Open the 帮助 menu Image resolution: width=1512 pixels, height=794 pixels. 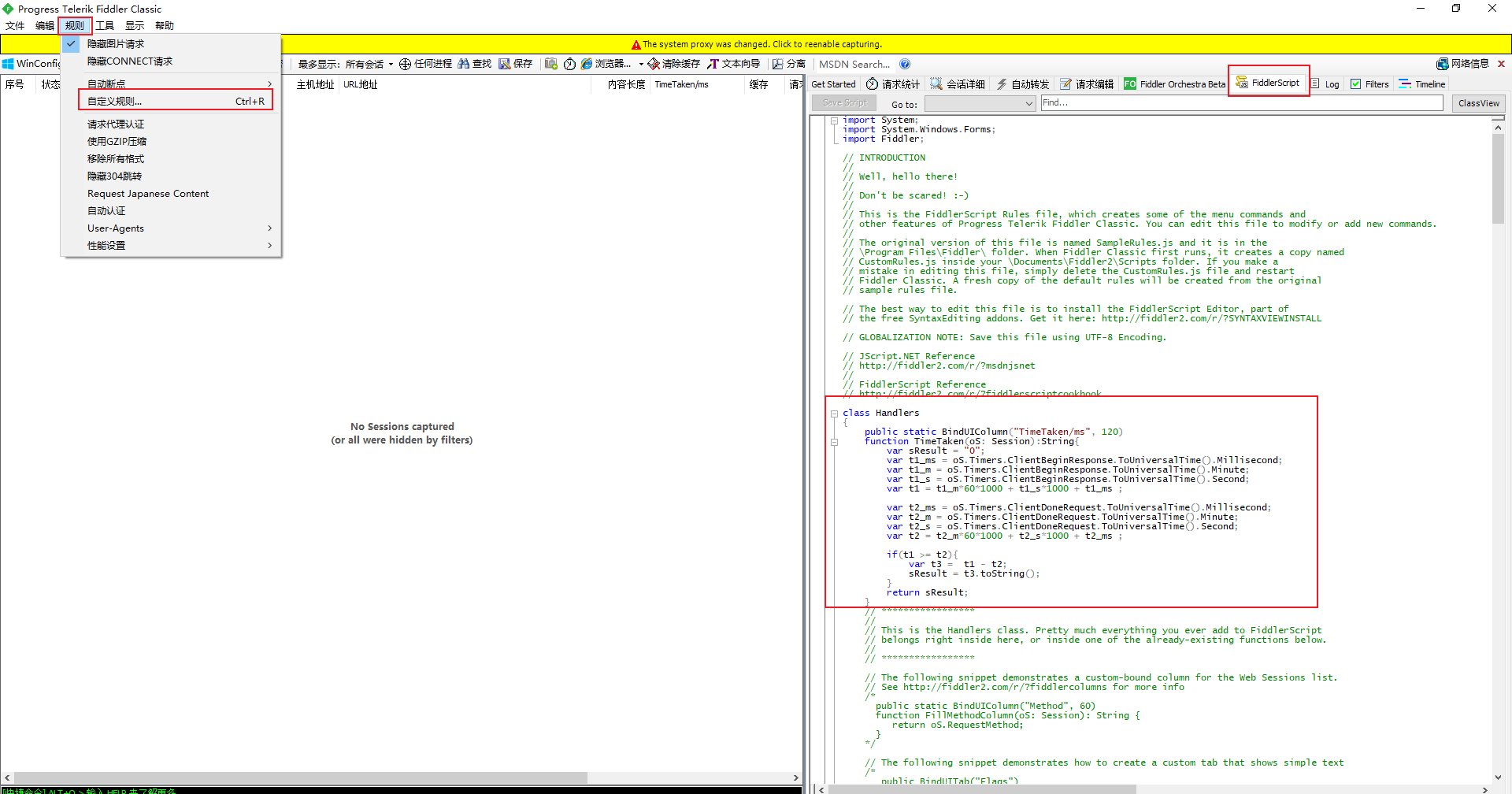pyautogui.click(x=165, y=26)
